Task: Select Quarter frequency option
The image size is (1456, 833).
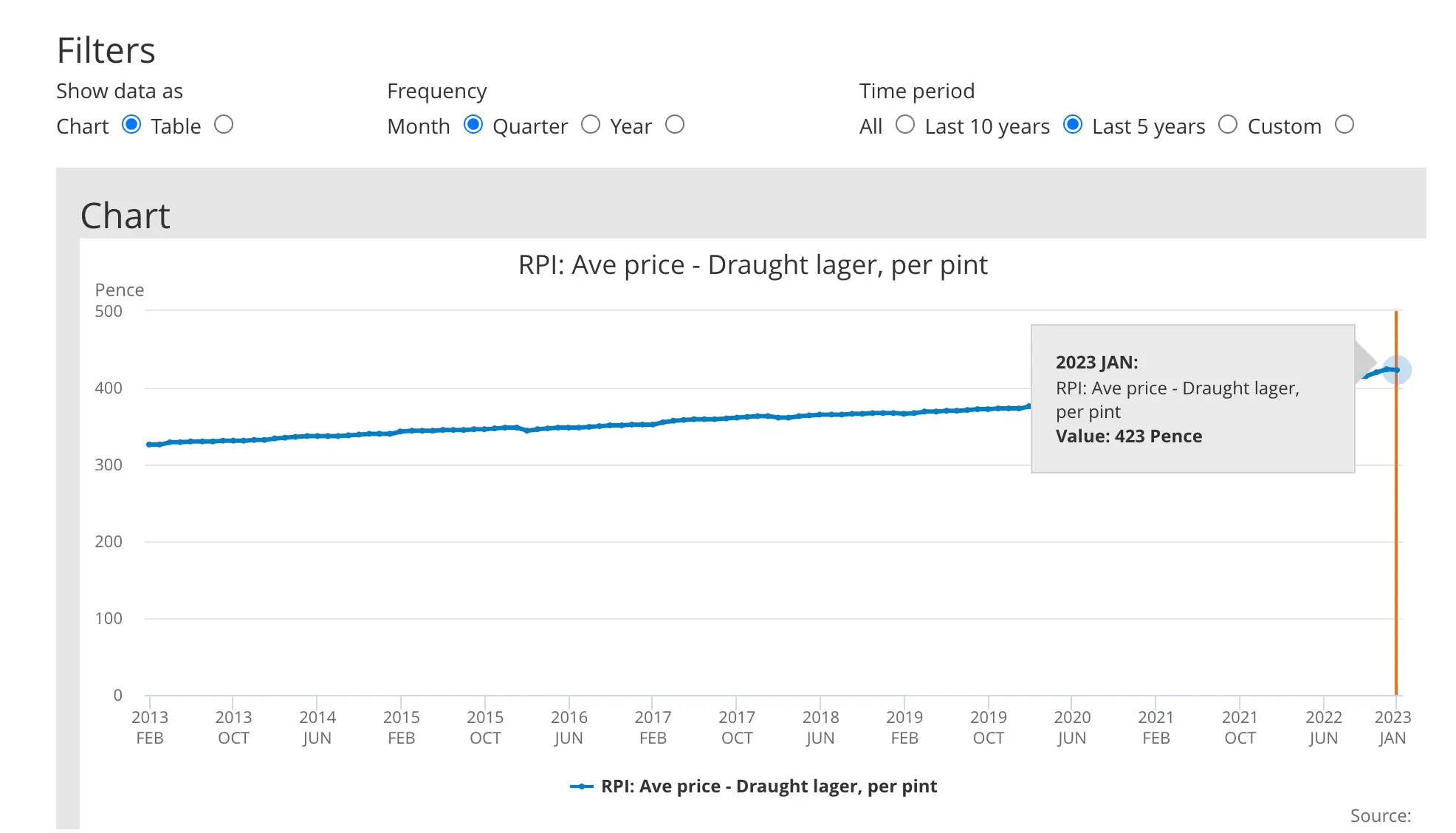Action: 591,126
